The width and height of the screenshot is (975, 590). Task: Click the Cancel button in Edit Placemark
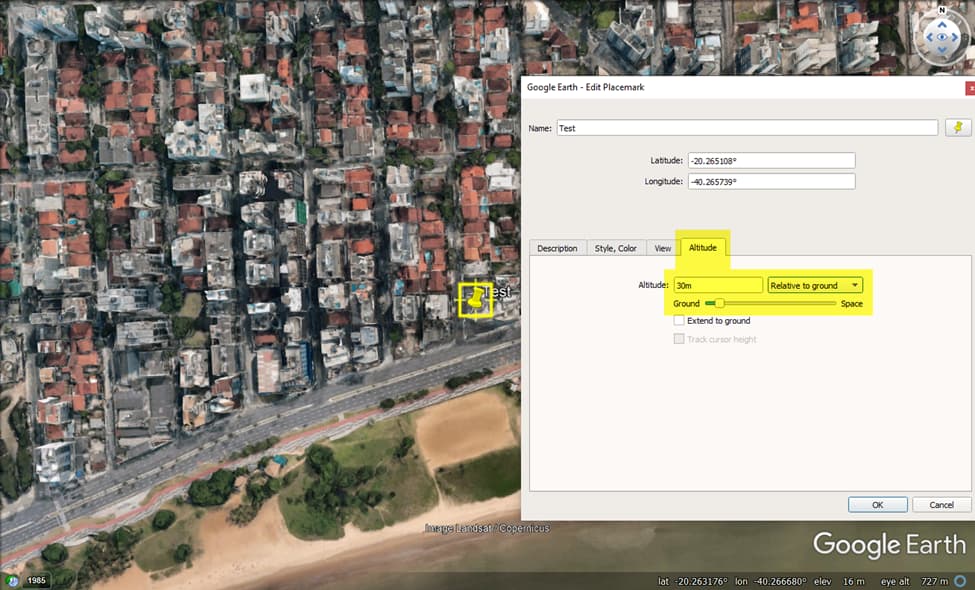(941, 505)
